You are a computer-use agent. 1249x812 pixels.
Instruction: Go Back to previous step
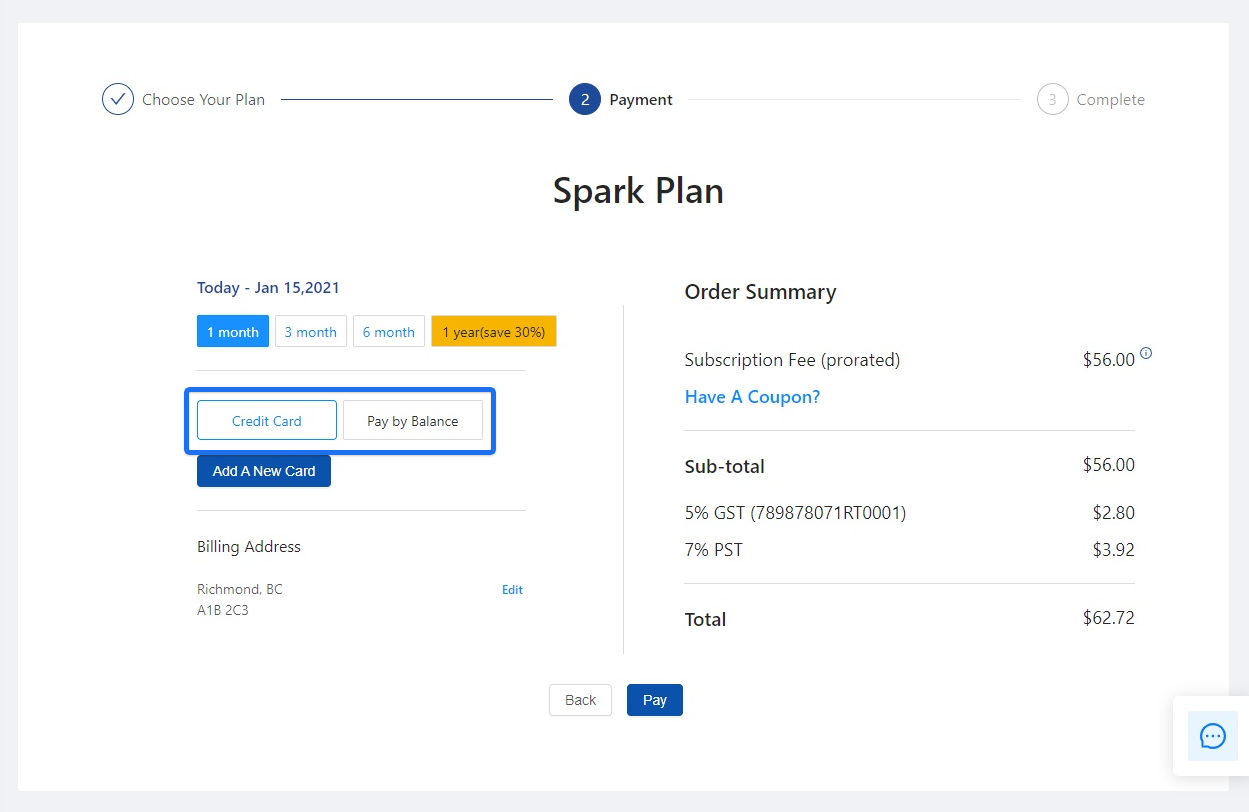coord(580,700)
